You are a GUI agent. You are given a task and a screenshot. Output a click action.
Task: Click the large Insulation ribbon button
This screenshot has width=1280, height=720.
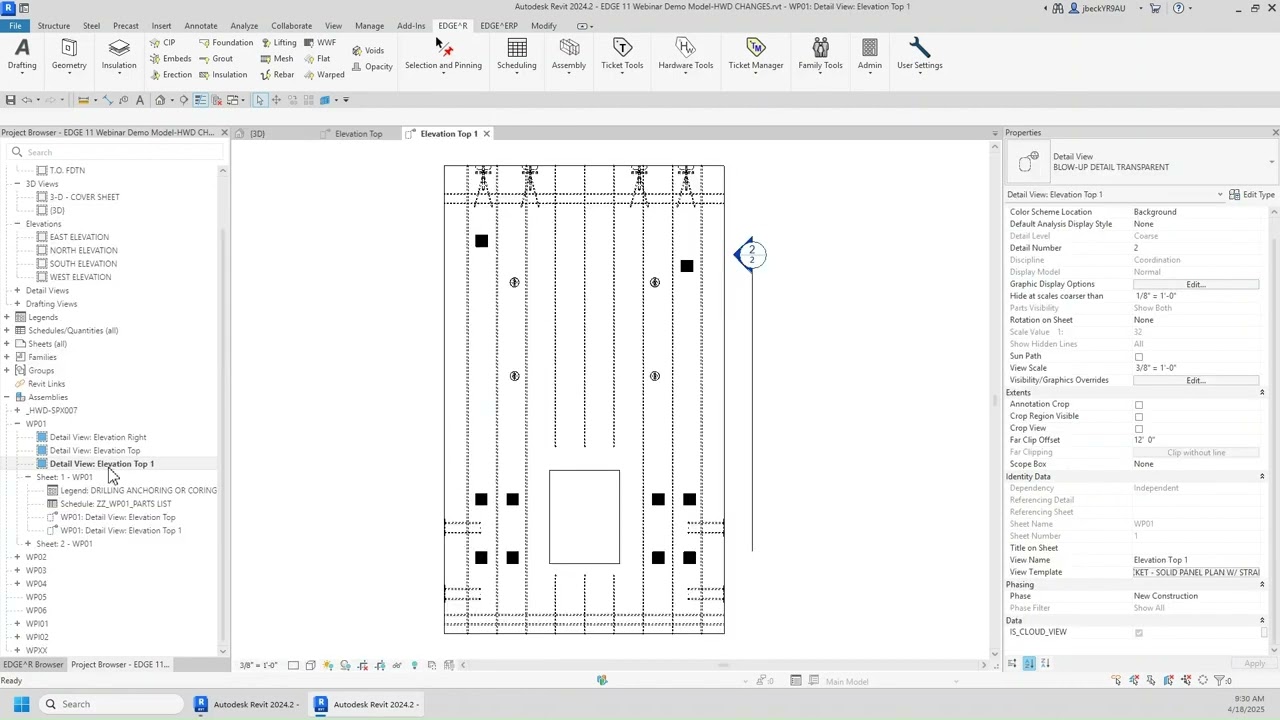[x=119, y=56]
